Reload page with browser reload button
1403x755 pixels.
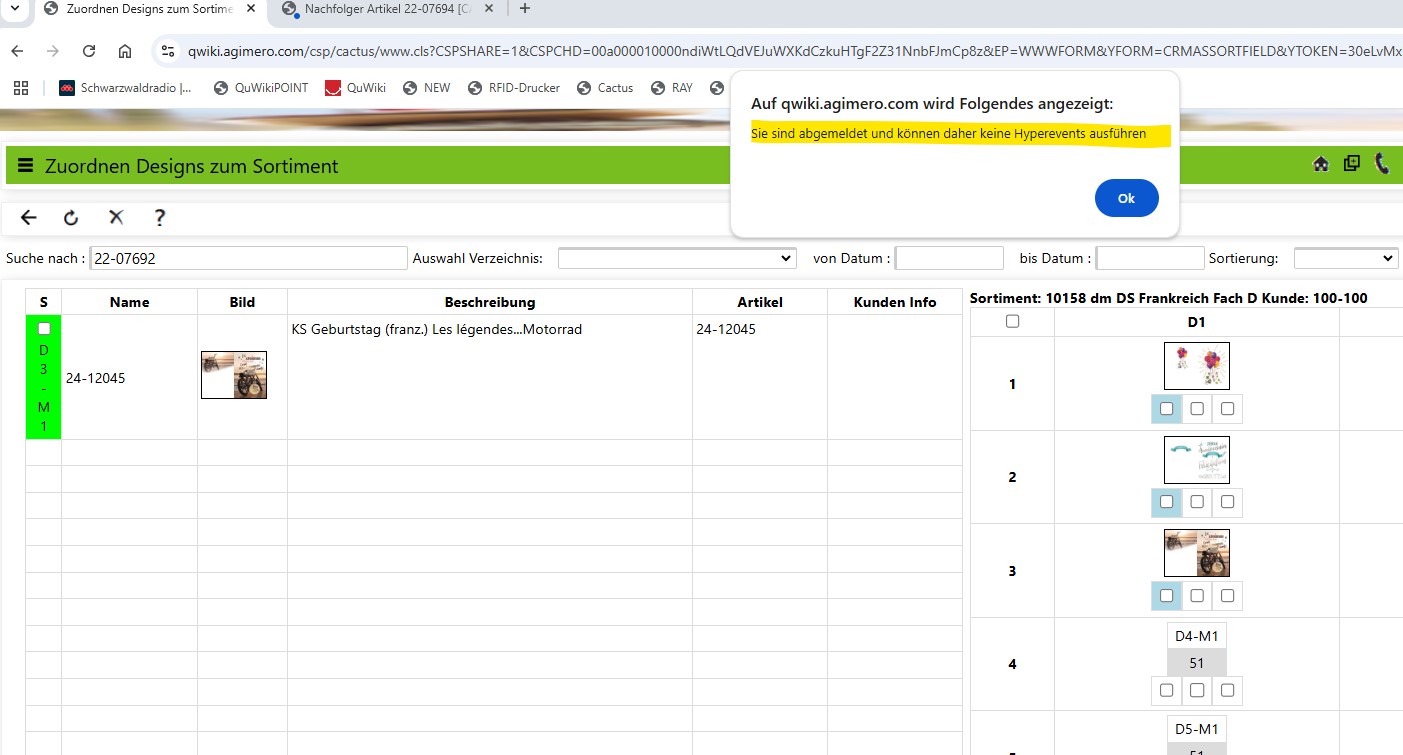89,51
